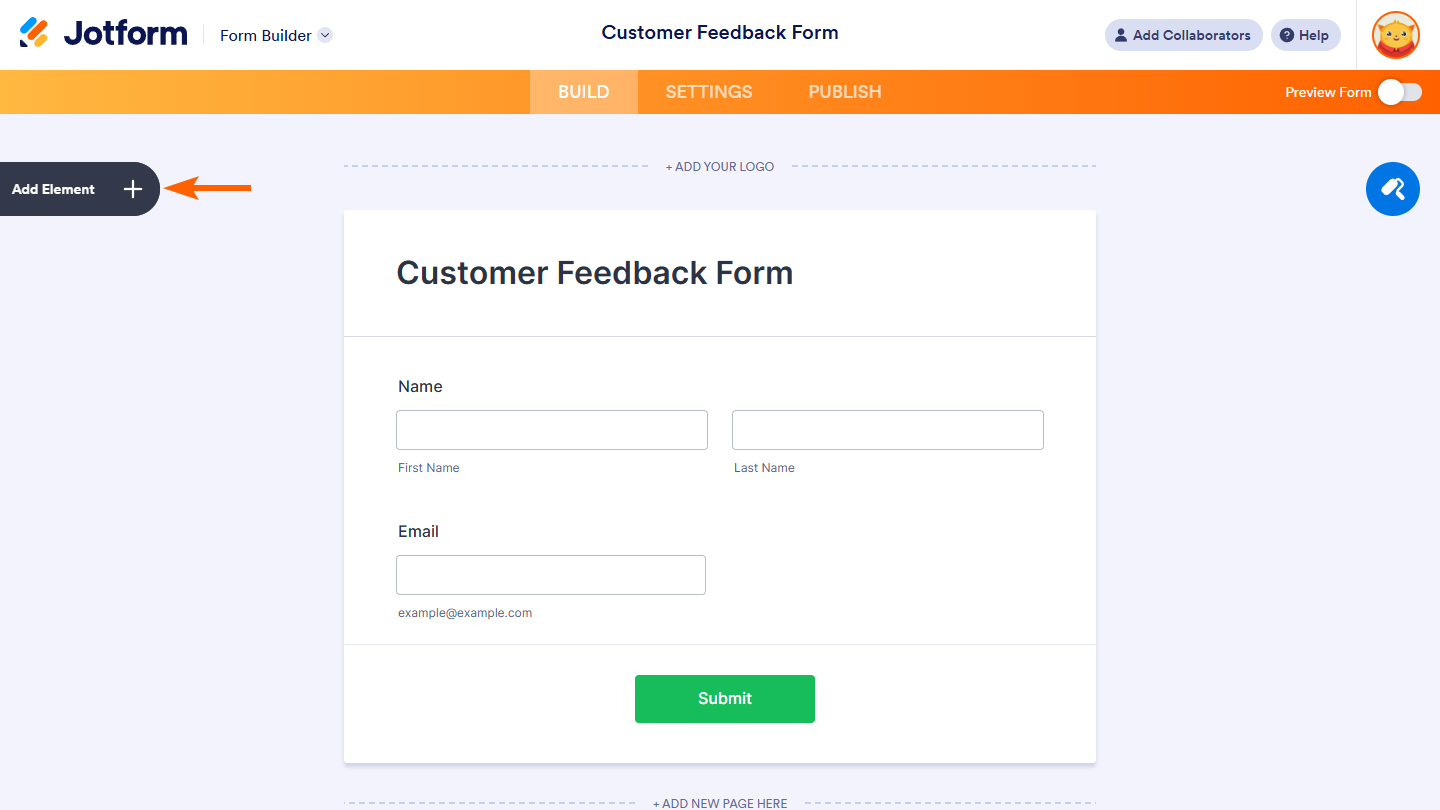Click the green Submit button
Screen dimensions: 1440x810
tap(725, 698)
